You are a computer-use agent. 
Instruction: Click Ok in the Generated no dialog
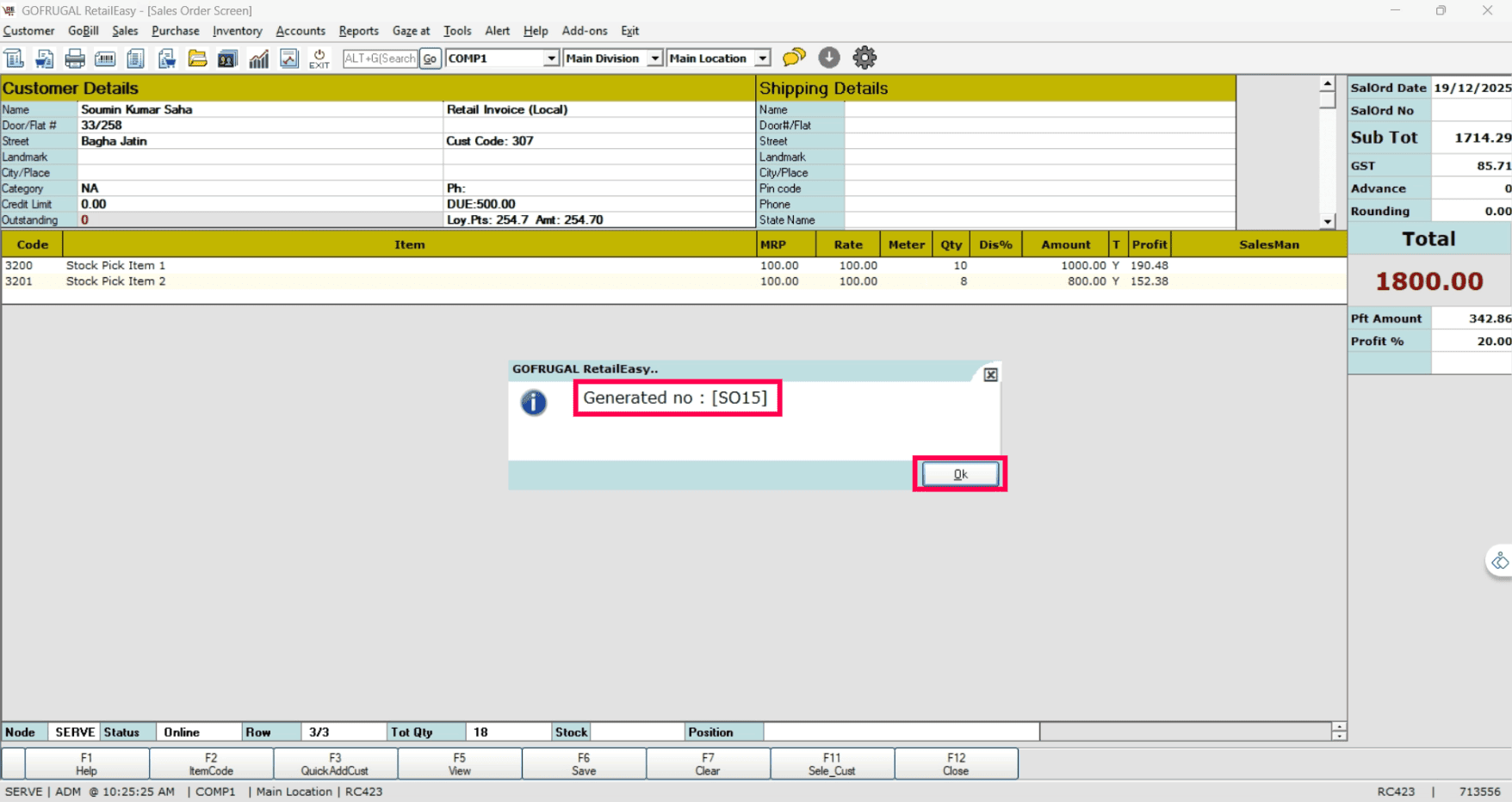coord(960,474)
